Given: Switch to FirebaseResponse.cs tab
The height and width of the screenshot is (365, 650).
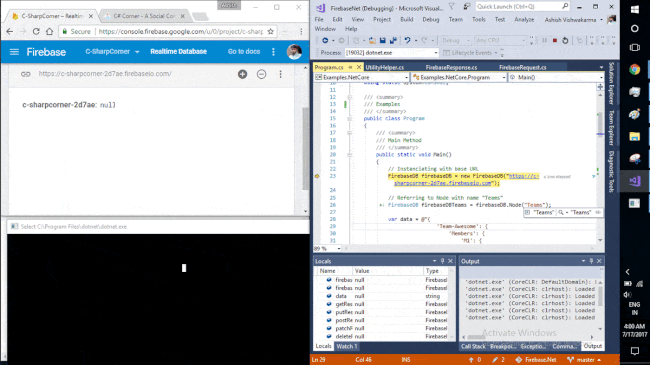Looking at the screenshot, I should tap(451, 67).
